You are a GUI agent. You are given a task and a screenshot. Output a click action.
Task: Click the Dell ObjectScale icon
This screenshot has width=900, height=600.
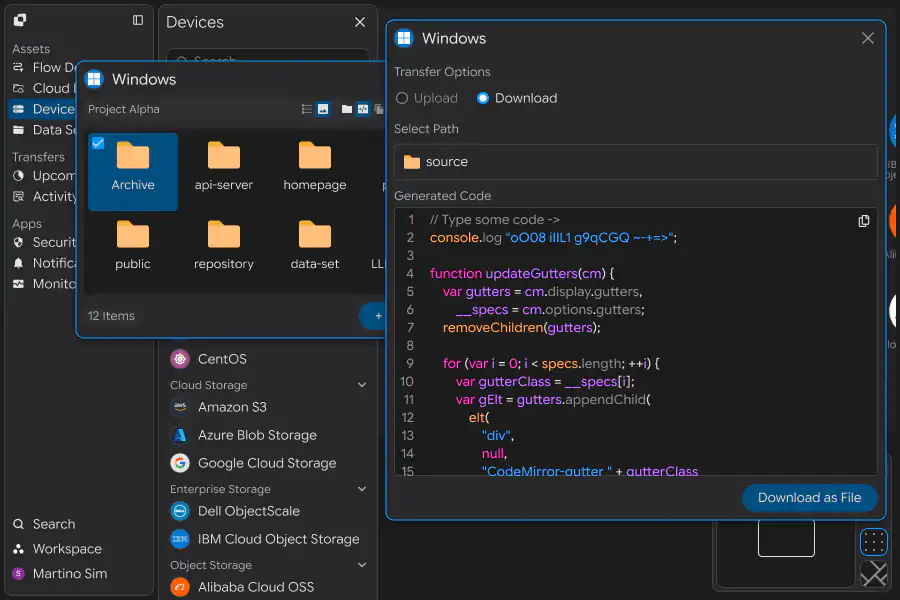pos(180,511)
